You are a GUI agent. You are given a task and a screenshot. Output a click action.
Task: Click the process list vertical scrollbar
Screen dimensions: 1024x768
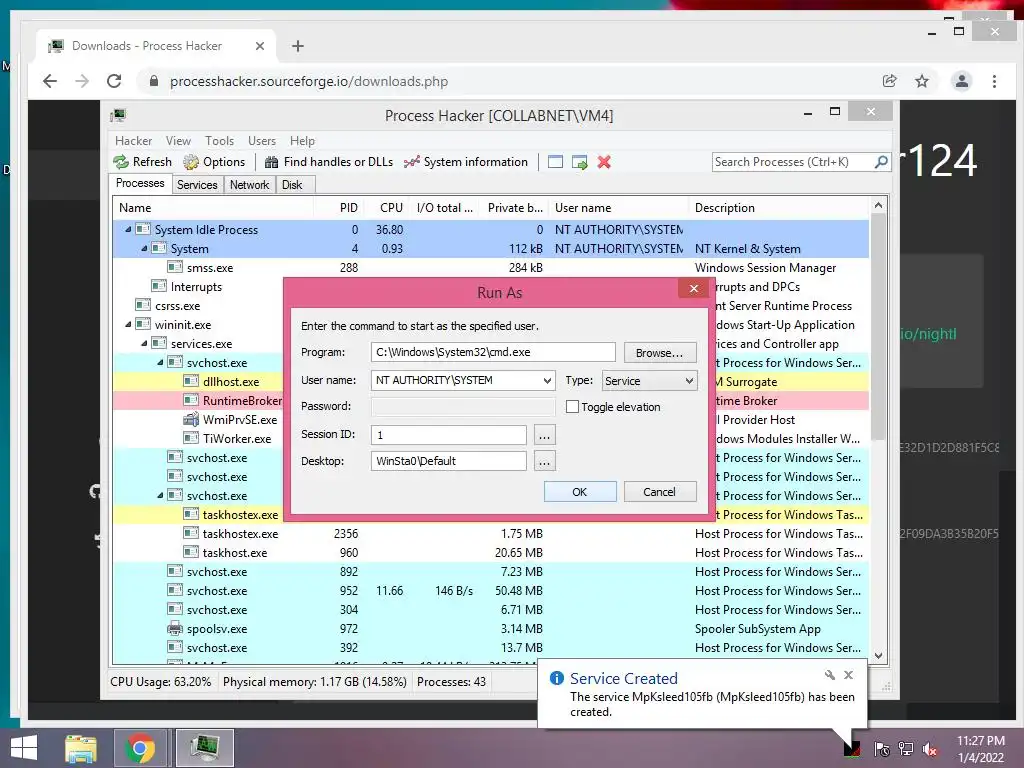tap(878, 327)
